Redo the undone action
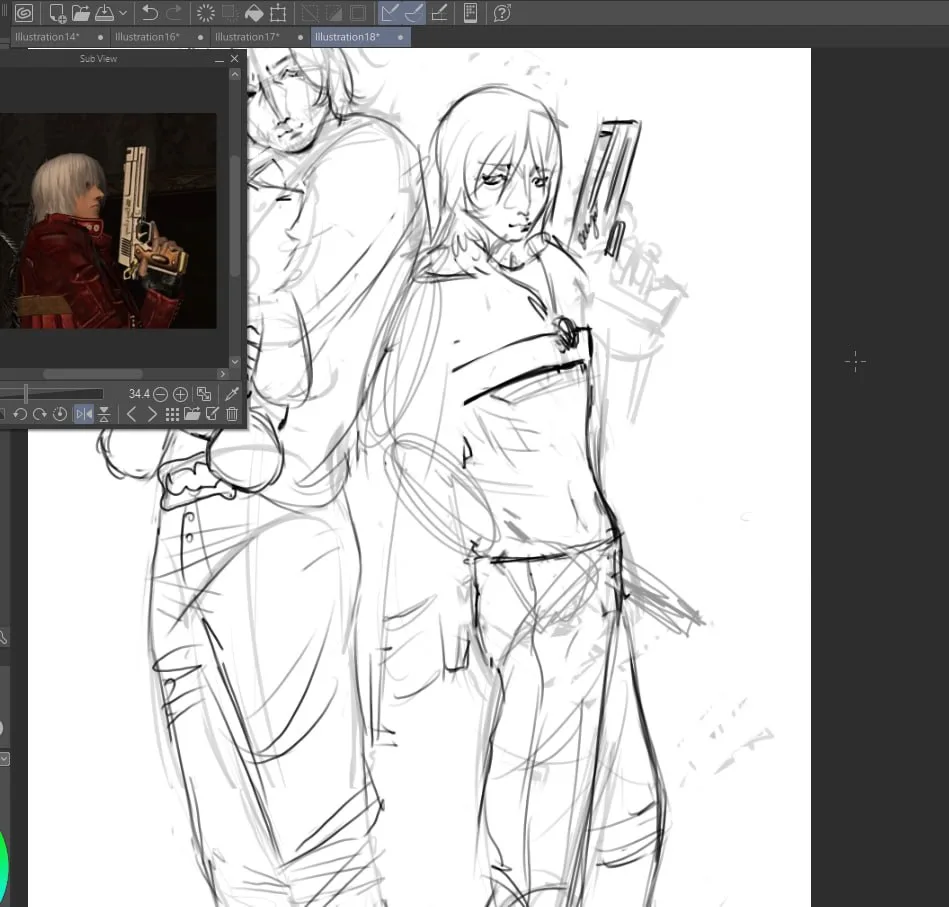This screenshot has height=907, width=949. (x=174, y=13)
